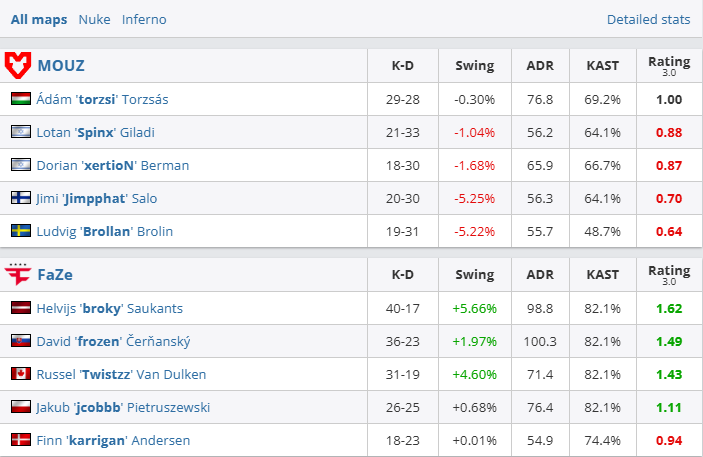
Task: Click the Danish flag beside karrigan
Action: (20, 440)
